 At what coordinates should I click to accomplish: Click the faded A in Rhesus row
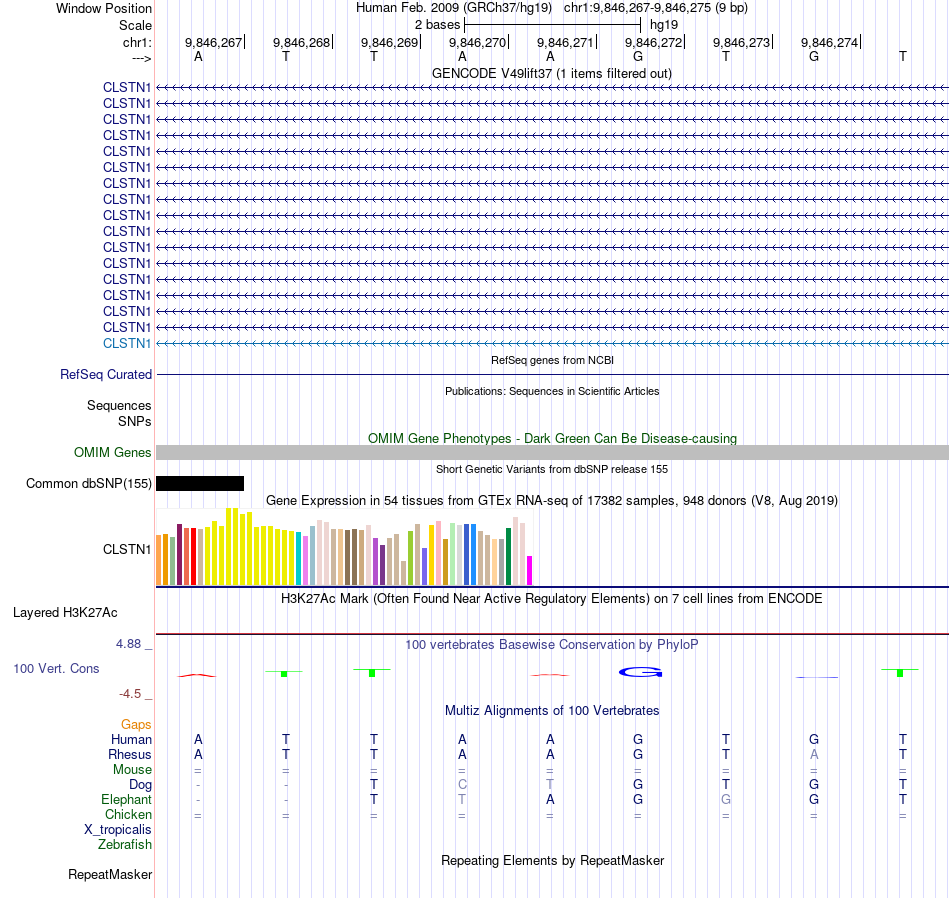tap(814, 754)
